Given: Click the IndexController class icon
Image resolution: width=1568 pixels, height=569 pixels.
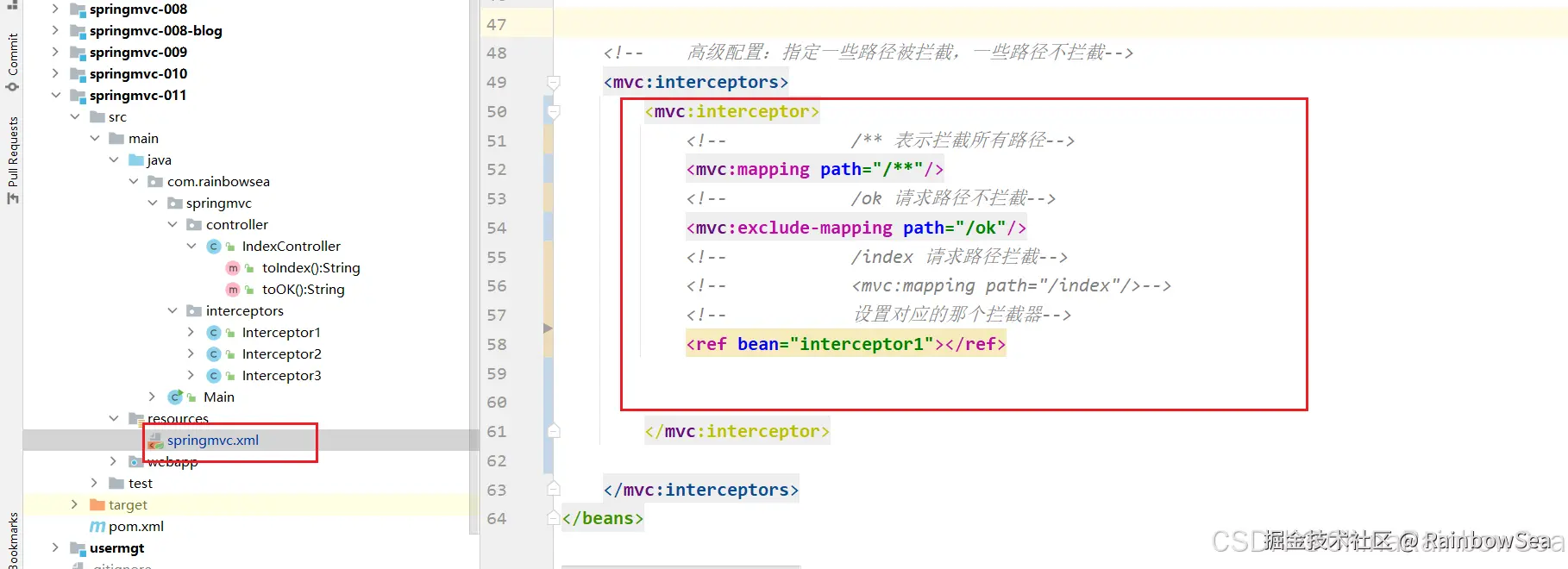Looking at the screenshot, I should 214,247.
